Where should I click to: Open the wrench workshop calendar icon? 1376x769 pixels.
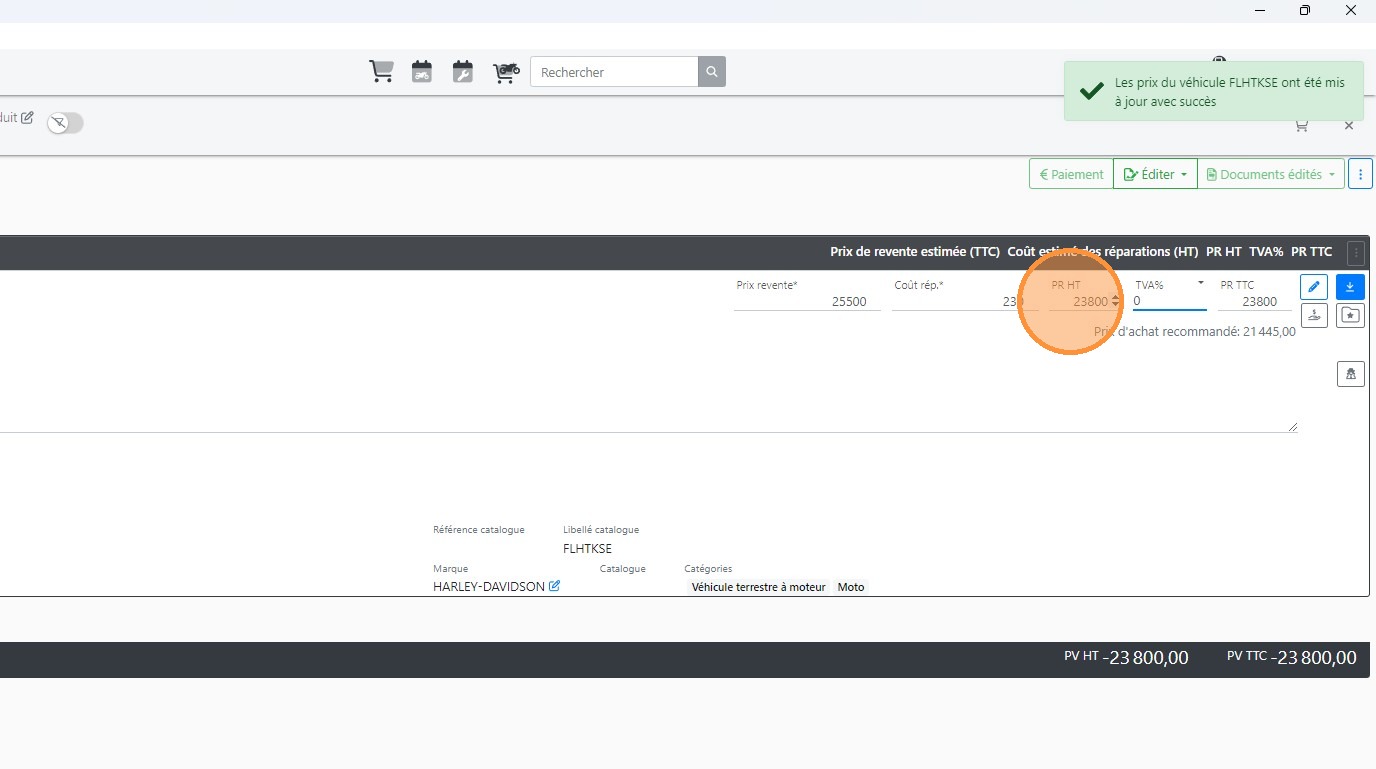pyautogui.click(x=462, y=72)
